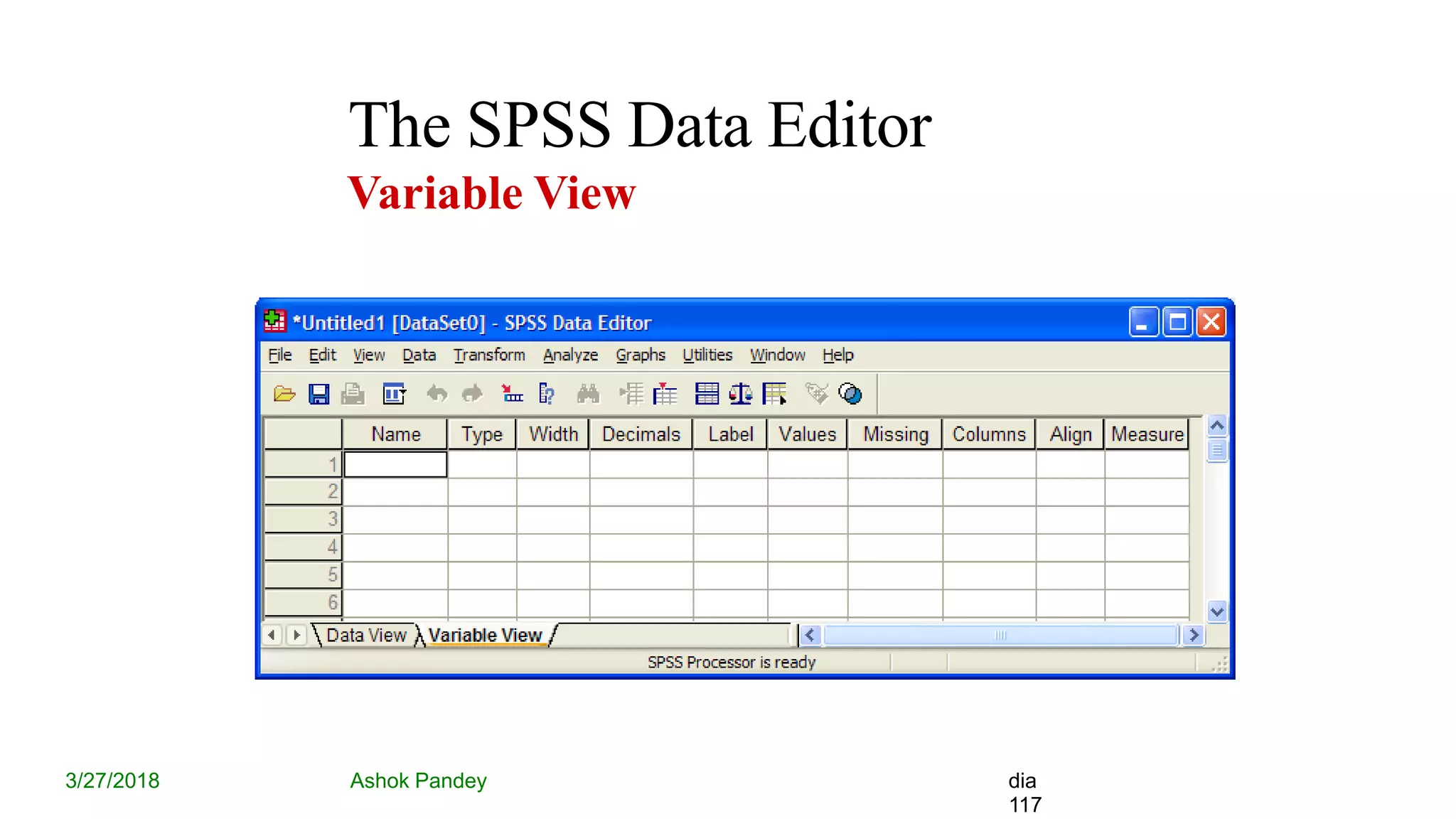Screen dimensions: 1456x819
Task: Select row header 1
Action: (x=303, y=464)
